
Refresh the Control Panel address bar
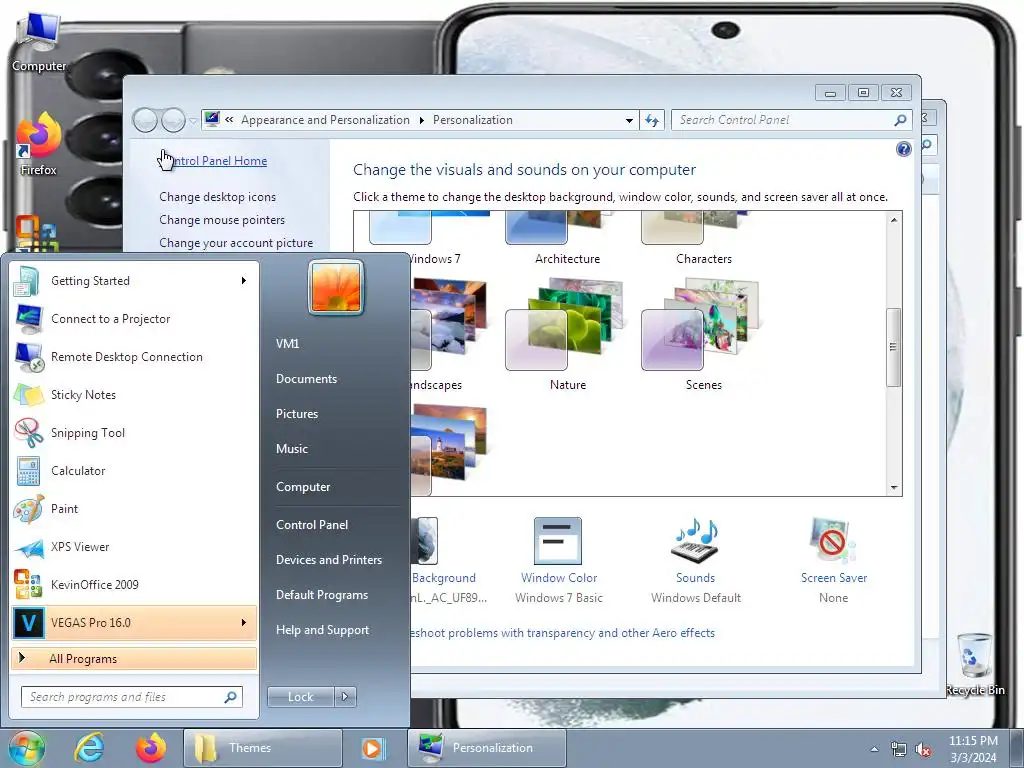click(x=652, y=120)
